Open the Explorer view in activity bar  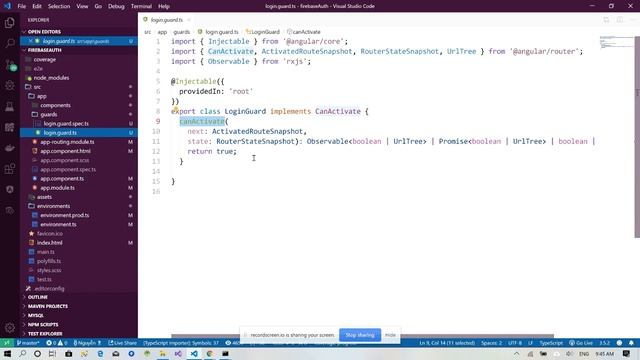(9, 23)
